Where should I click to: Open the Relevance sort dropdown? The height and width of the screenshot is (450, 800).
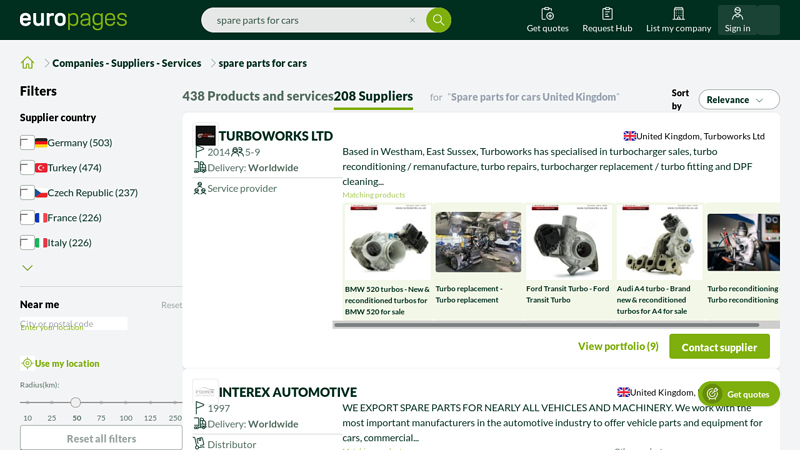[x=739, y=99]
